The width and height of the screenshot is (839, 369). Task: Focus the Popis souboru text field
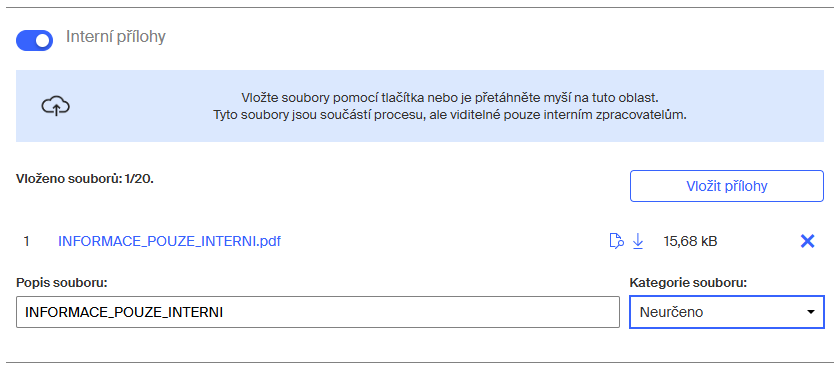[318, 312]
